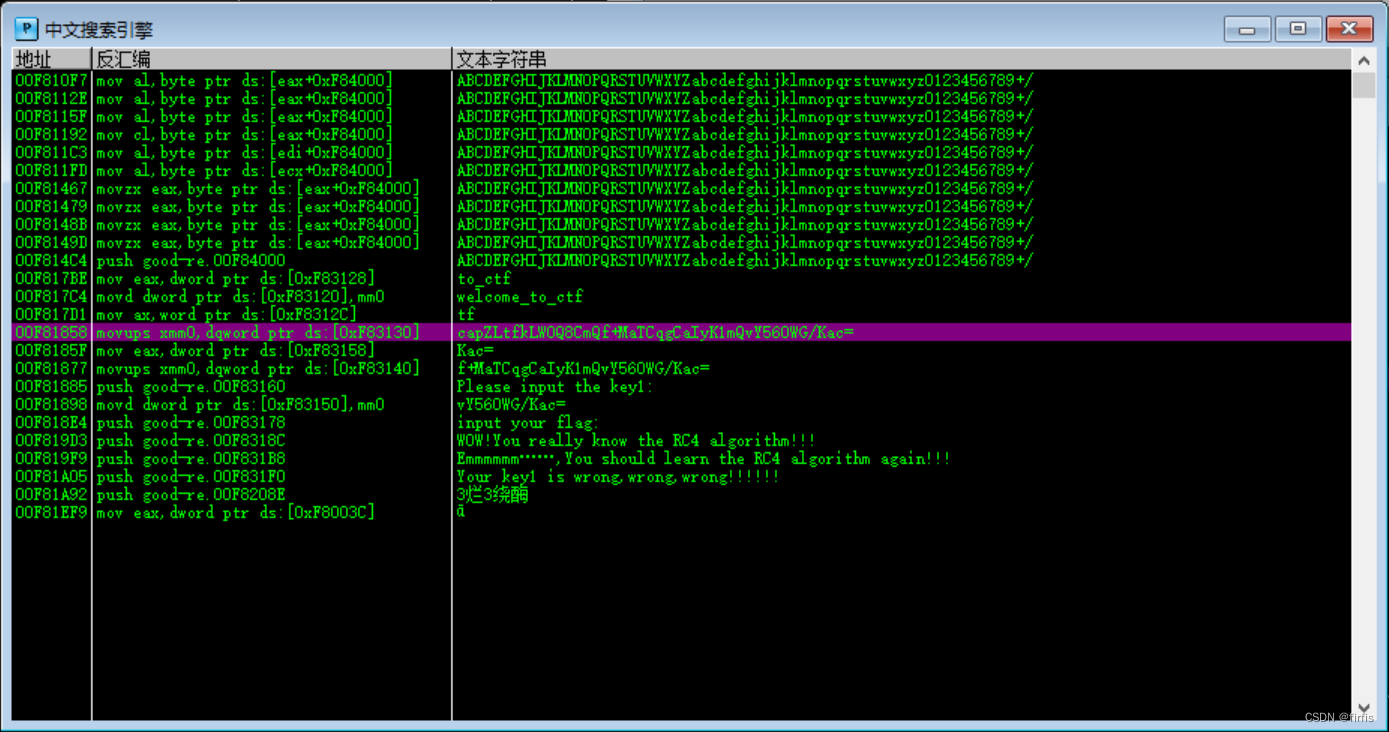Select the 'vY56OWG/Kac=' string entry
This screenshot has height=732, width=1389.
511,404
